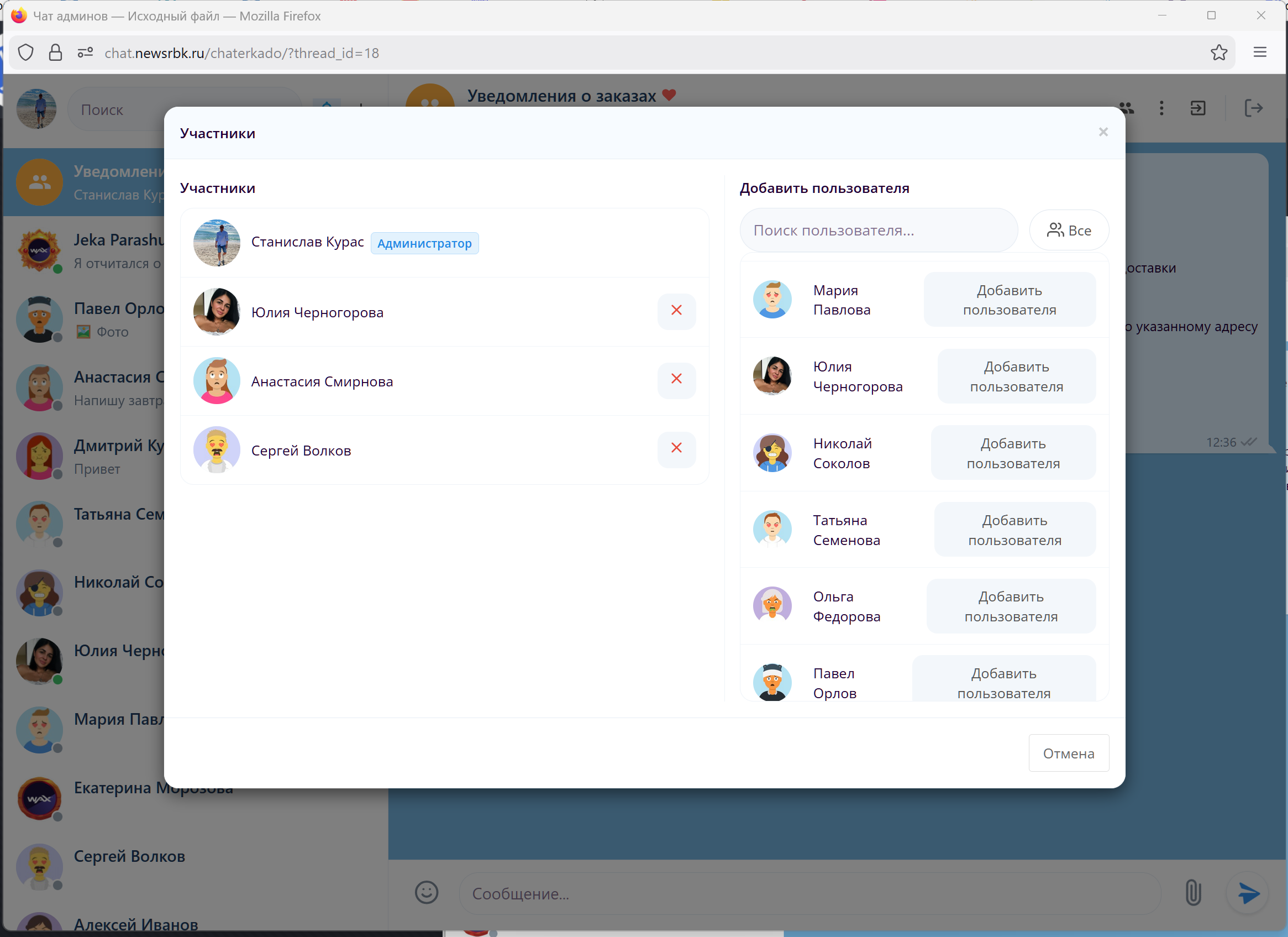This screenshot has height=937, width=1288.
Task: Add Мария Павлова as a user
Action: pos(1009,300)
